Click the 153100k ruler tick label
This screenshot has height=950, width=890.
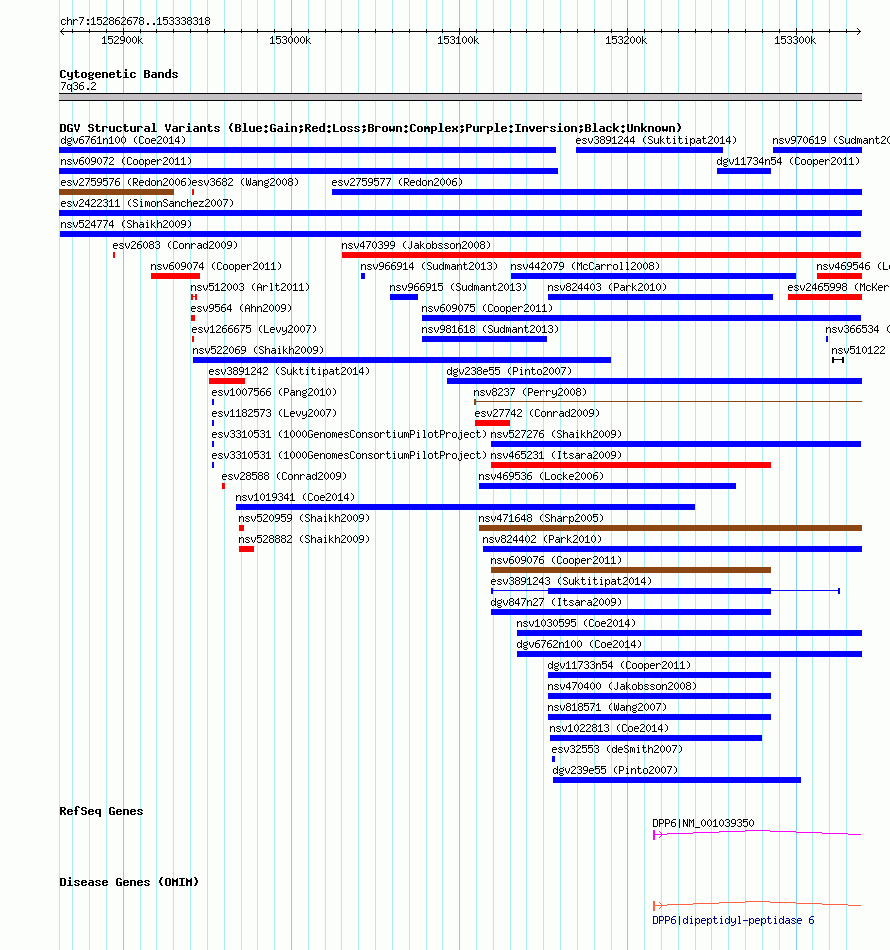coord(458,41)
